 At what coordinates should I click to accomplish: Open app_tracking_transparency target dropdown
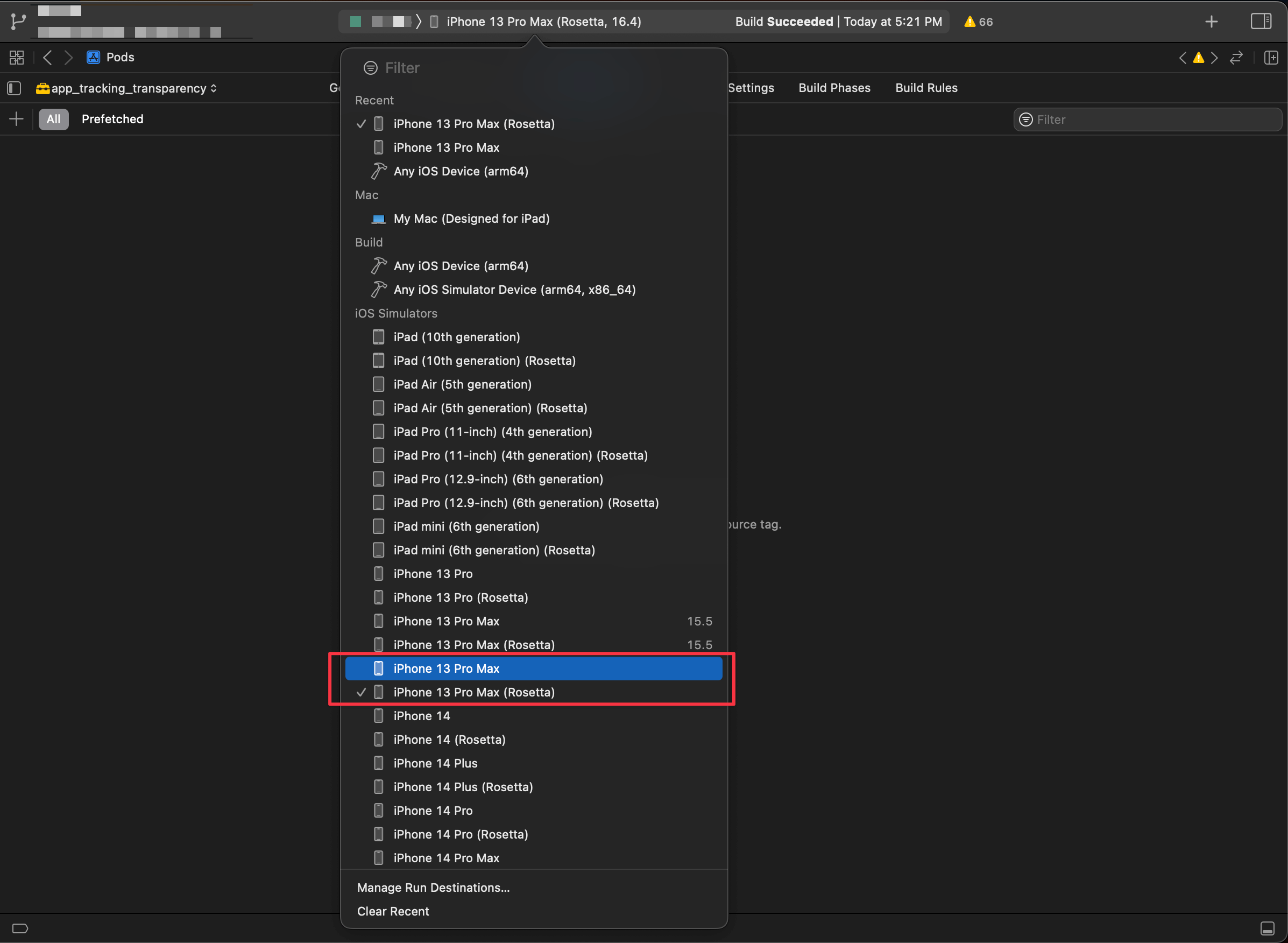pyautogui.click(x=126, y=88)
